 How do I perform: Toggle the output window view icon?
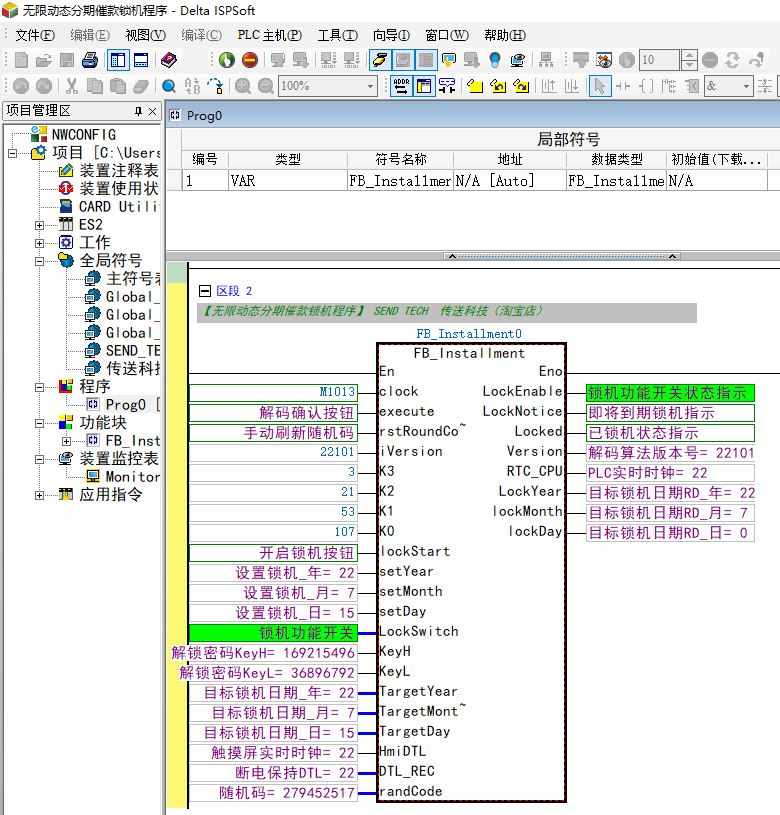pyautogui.click(x=141, y=60)
